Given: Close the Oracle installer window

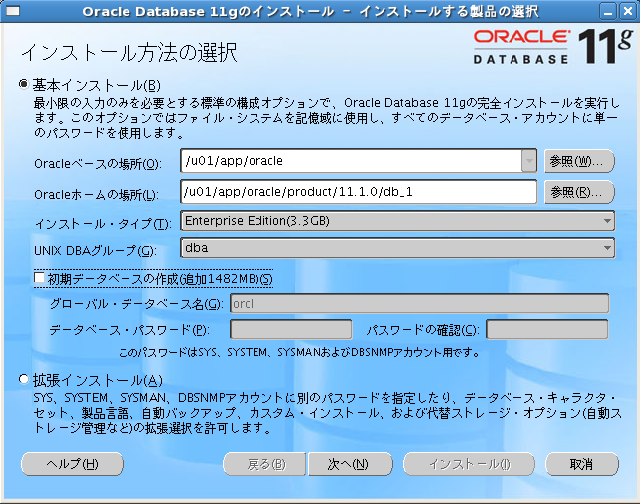Looking at the screenshot, I should click(x=627, y=11).
